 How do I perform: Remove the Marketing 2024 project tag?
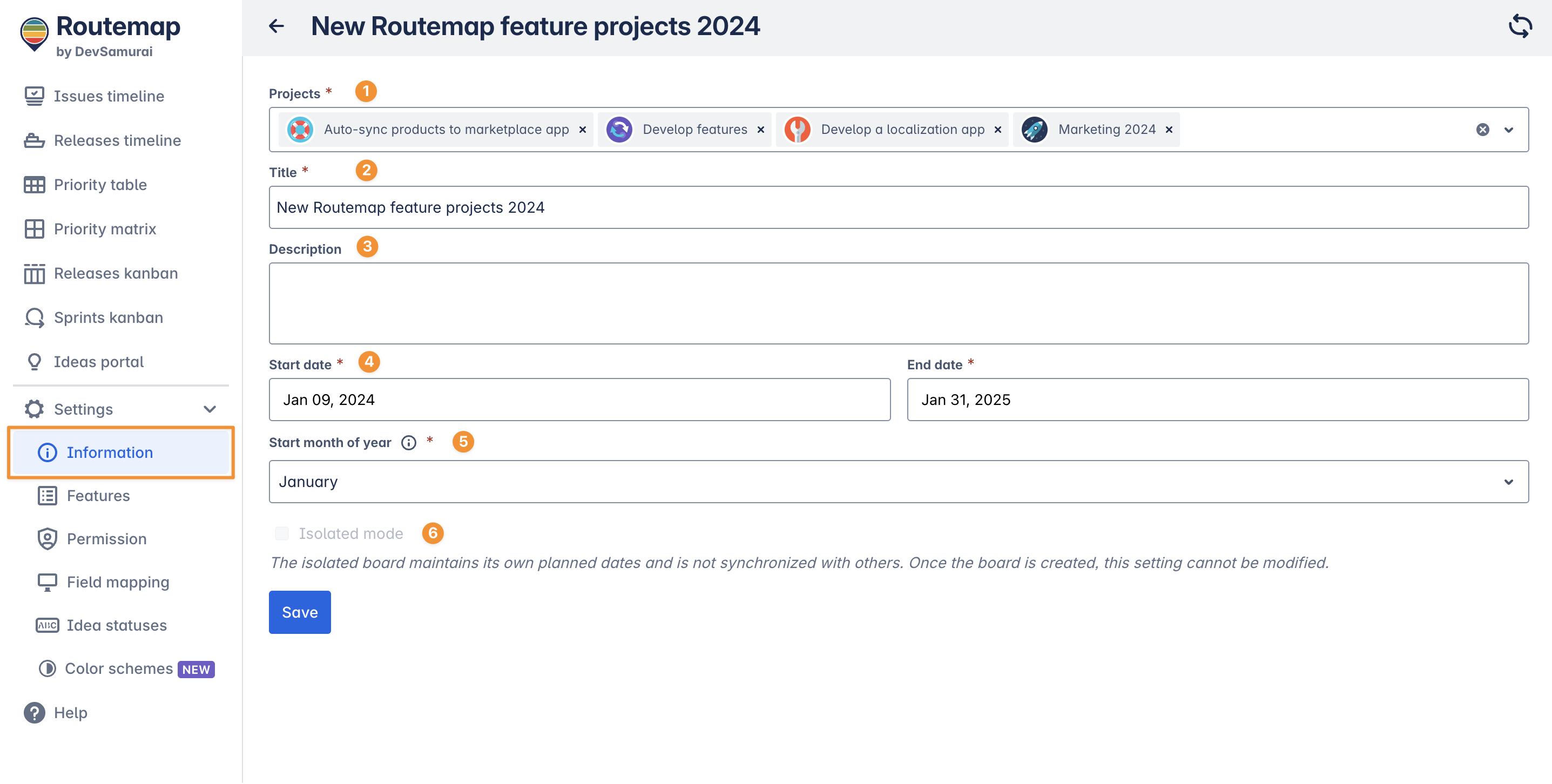click(x=1169, y=130)
